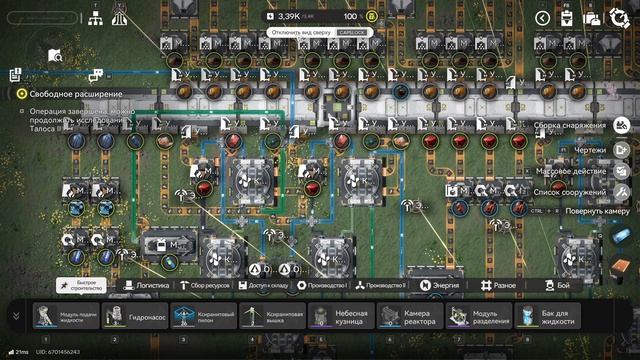The image size is (640, 360).
Task: Click the blue crystal item icon on right edge
Action: click(621, 236)
